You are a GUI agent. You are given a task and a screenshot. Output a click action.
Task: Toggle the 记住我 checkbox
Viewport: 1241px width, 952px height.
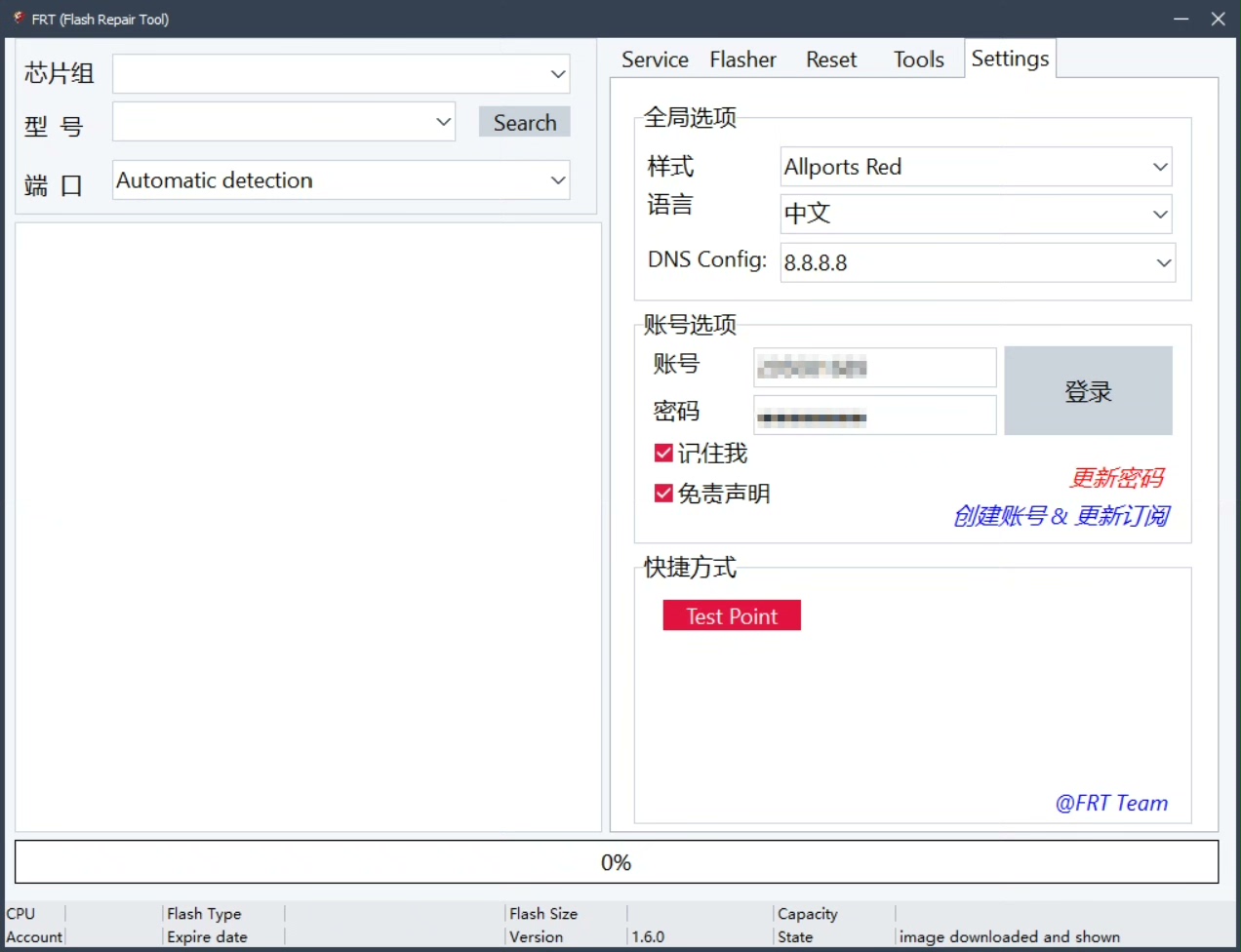tap(663, 453)
